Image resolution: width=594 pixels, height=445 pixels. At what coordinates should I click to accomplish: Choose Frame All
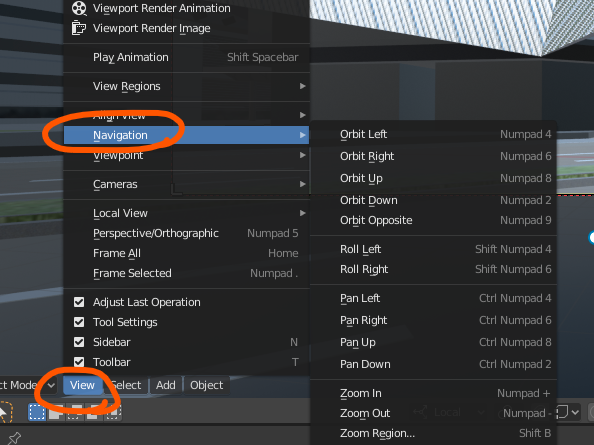[x=186, y=253]
